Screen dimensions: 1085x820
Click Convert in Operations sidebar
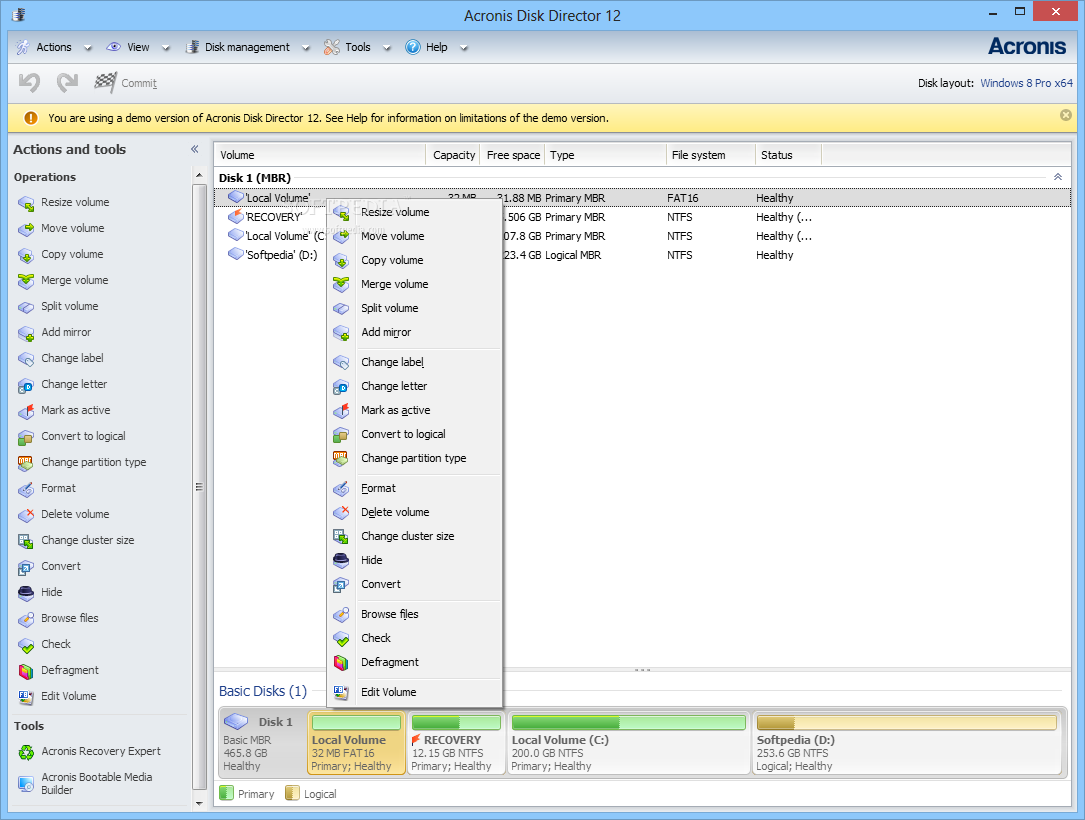61,566
